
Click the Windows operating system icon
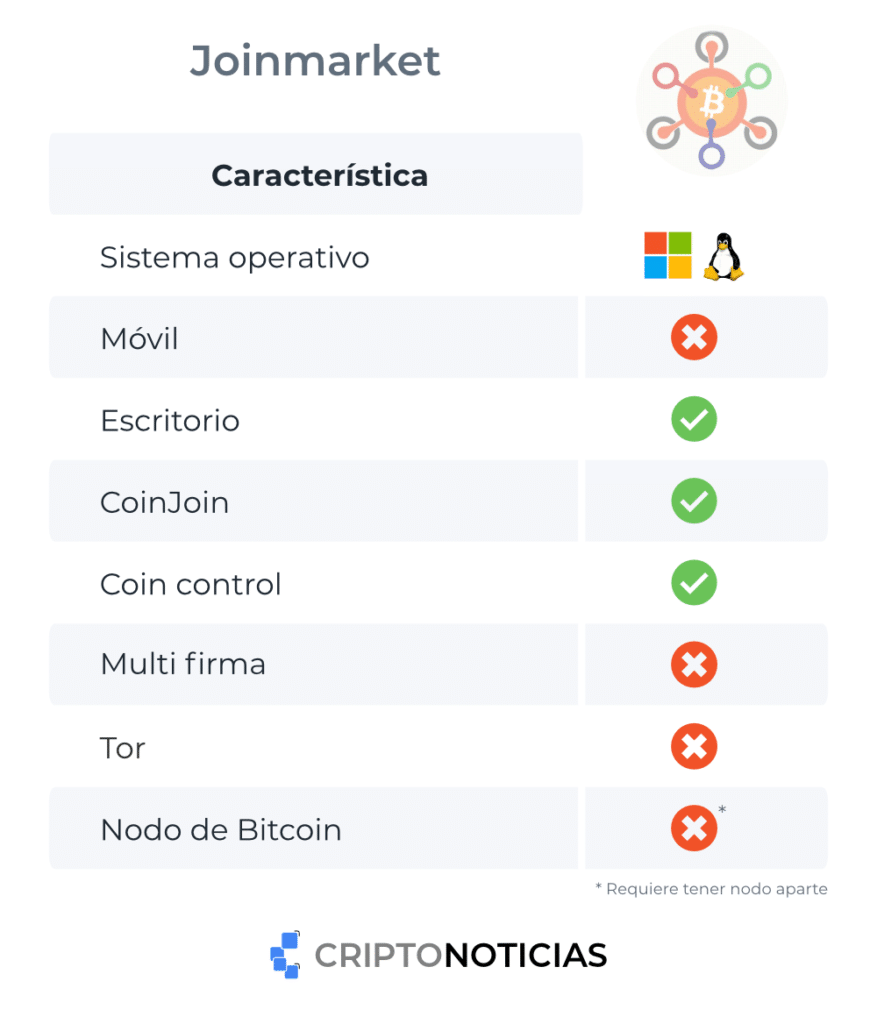(x=667, y=256)
